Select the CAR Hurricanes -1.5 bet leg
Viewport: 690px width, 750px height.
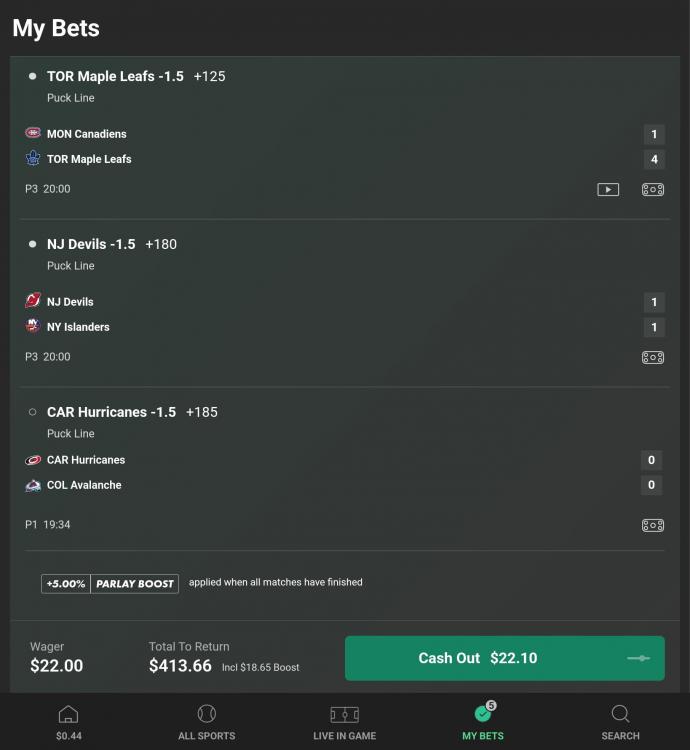coord(111,412)
